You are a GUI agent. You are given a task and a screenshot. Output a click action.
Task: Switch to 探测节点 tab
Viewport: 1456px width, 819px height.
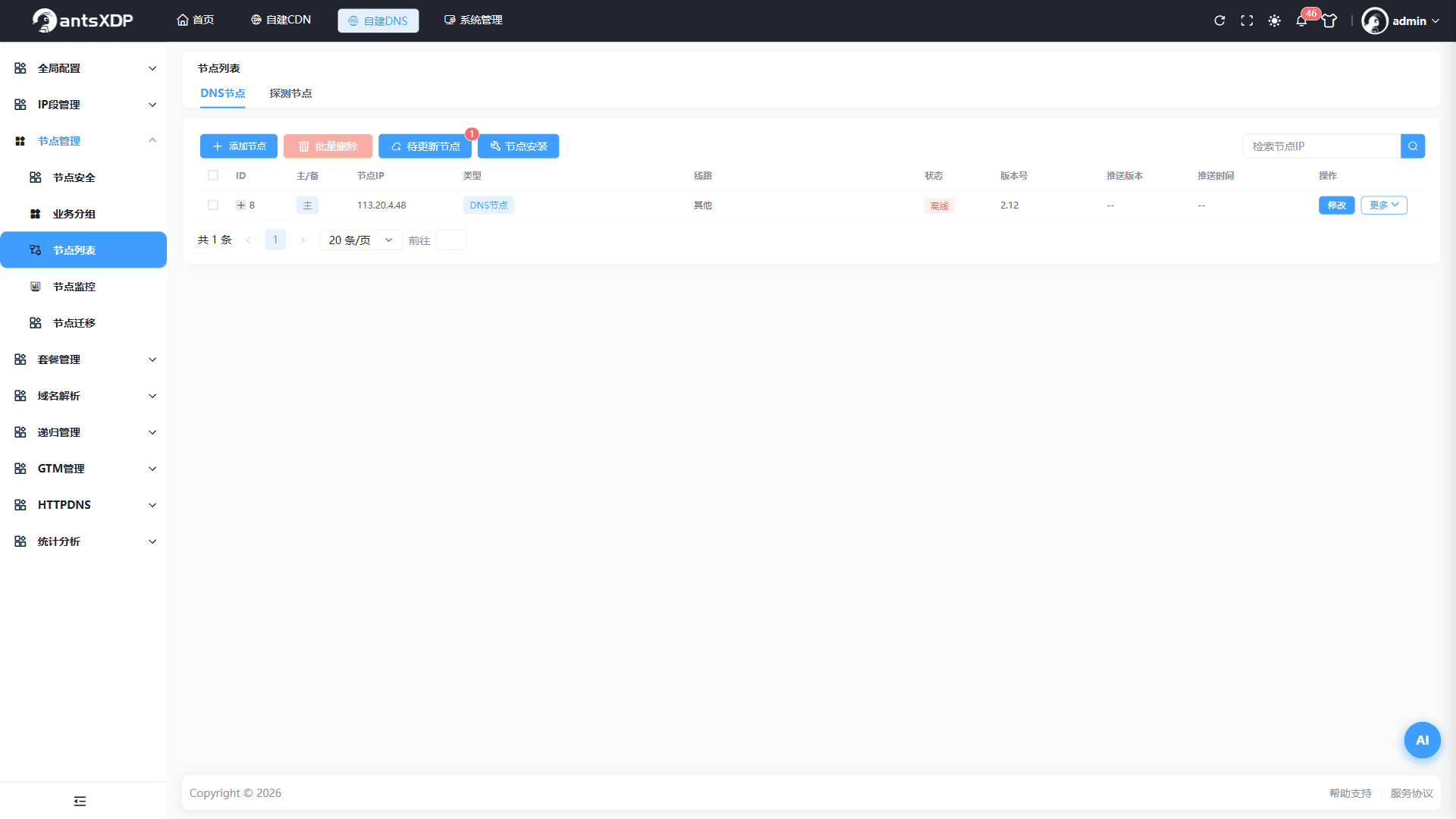[x=290, y=93]
